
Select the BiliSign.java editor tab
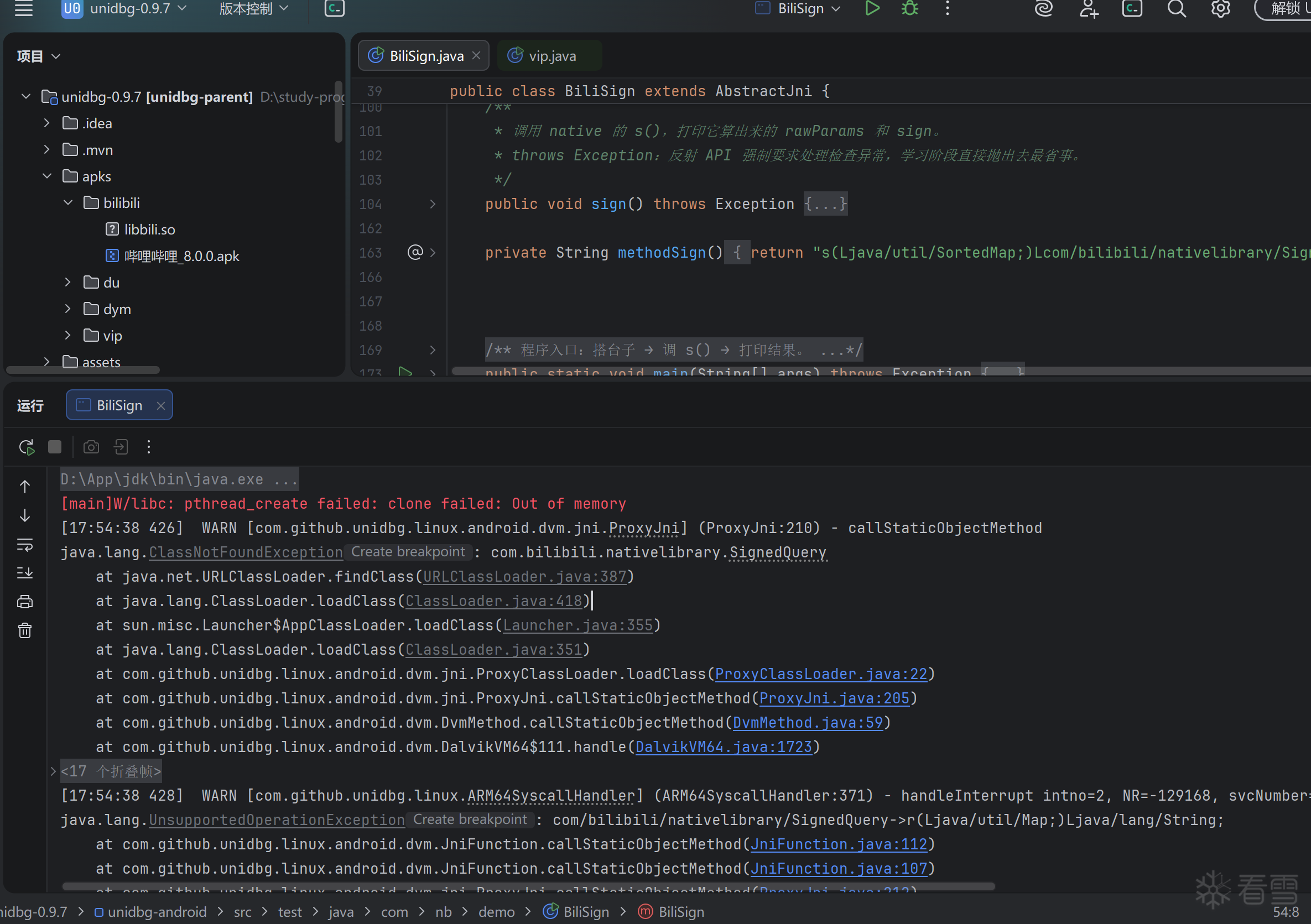pos(423,55)
